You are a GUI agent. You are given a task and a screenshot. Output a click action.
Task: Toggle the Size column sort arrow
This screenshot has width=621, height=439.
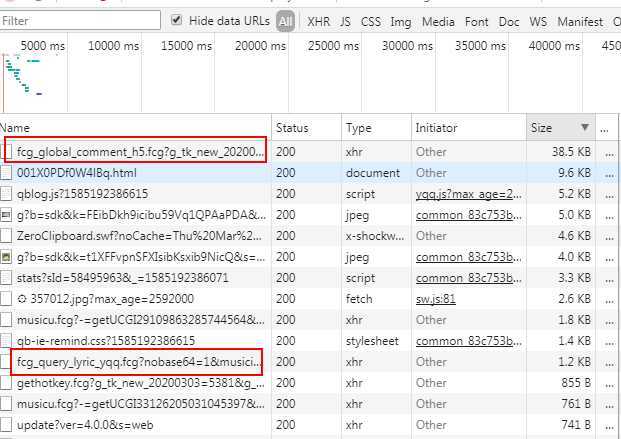coord(585,127)
